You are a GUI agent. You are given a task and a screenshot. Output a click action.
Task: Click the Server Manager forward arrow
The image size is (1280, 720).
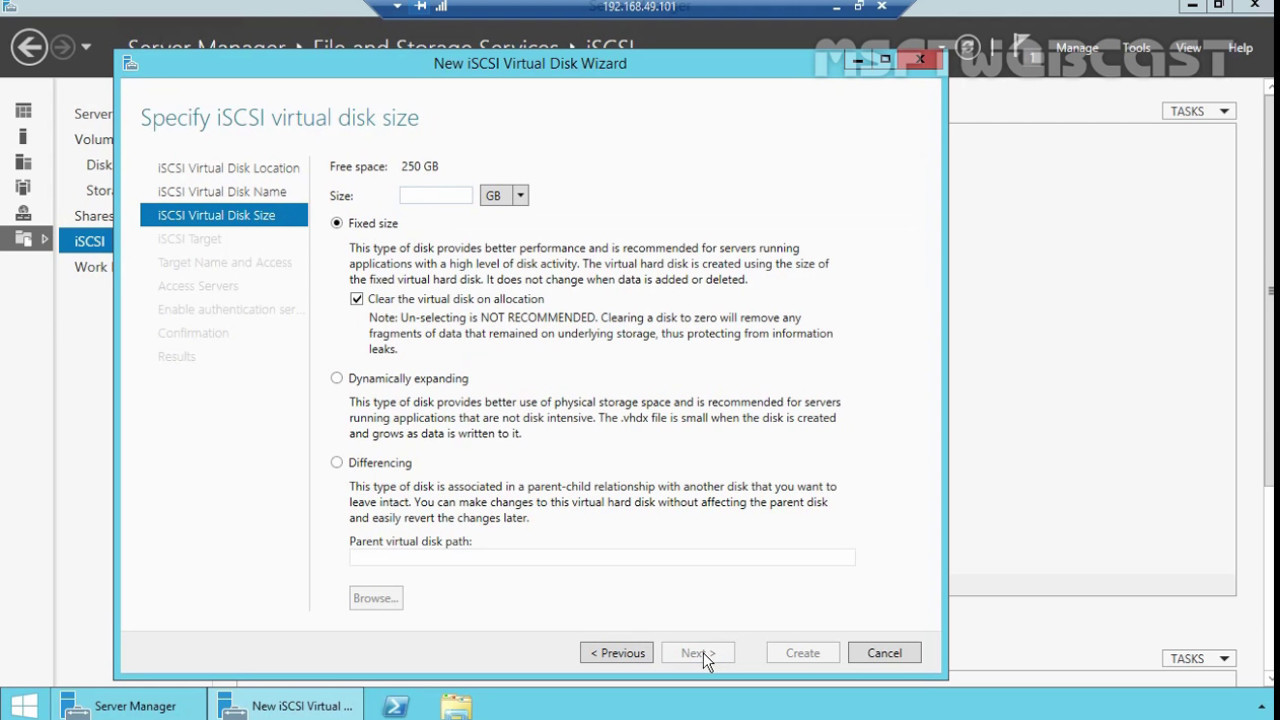(x=62, y=47)
